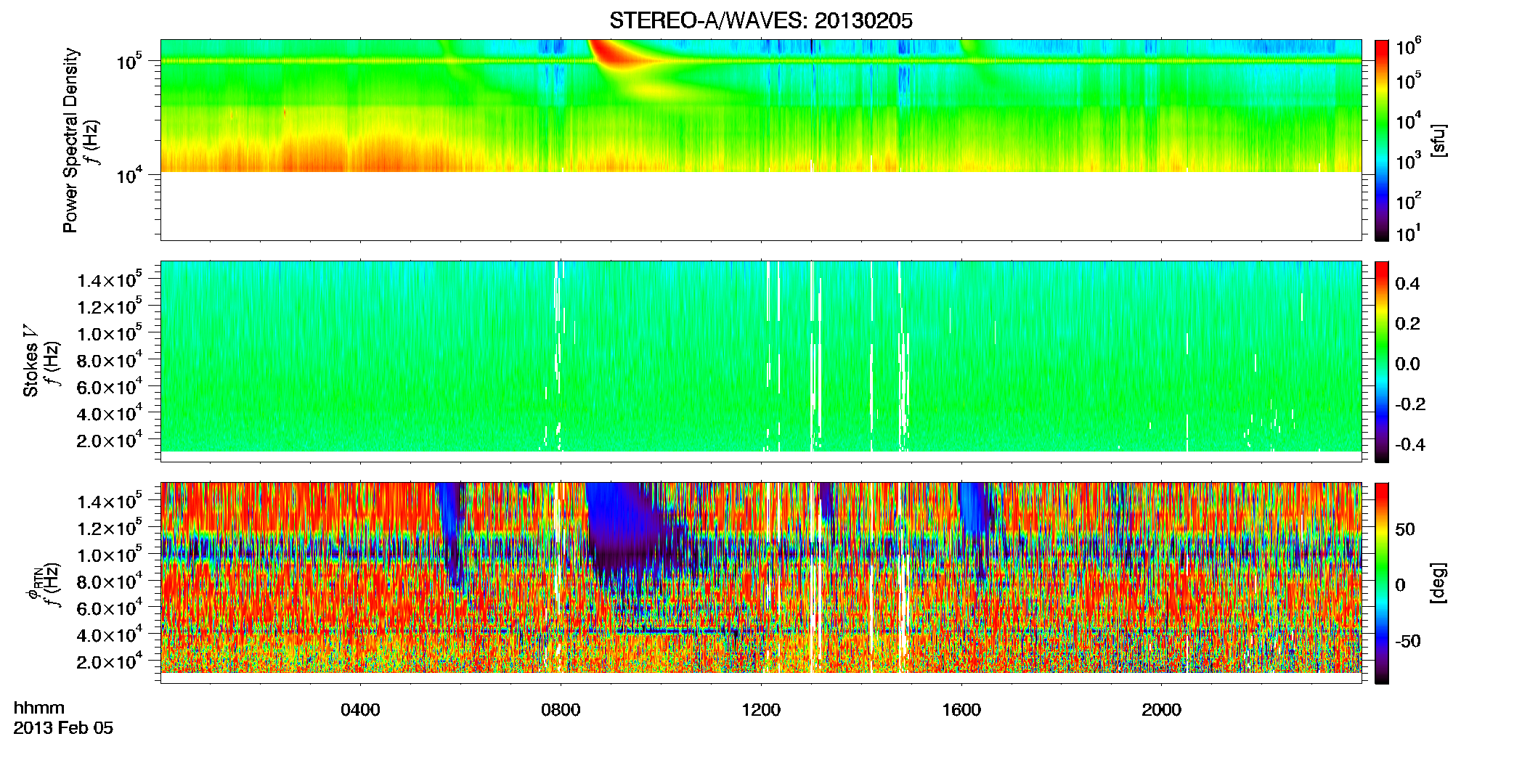
Task: Click the φ RTN degree color scale bar
Action: 1382,583
